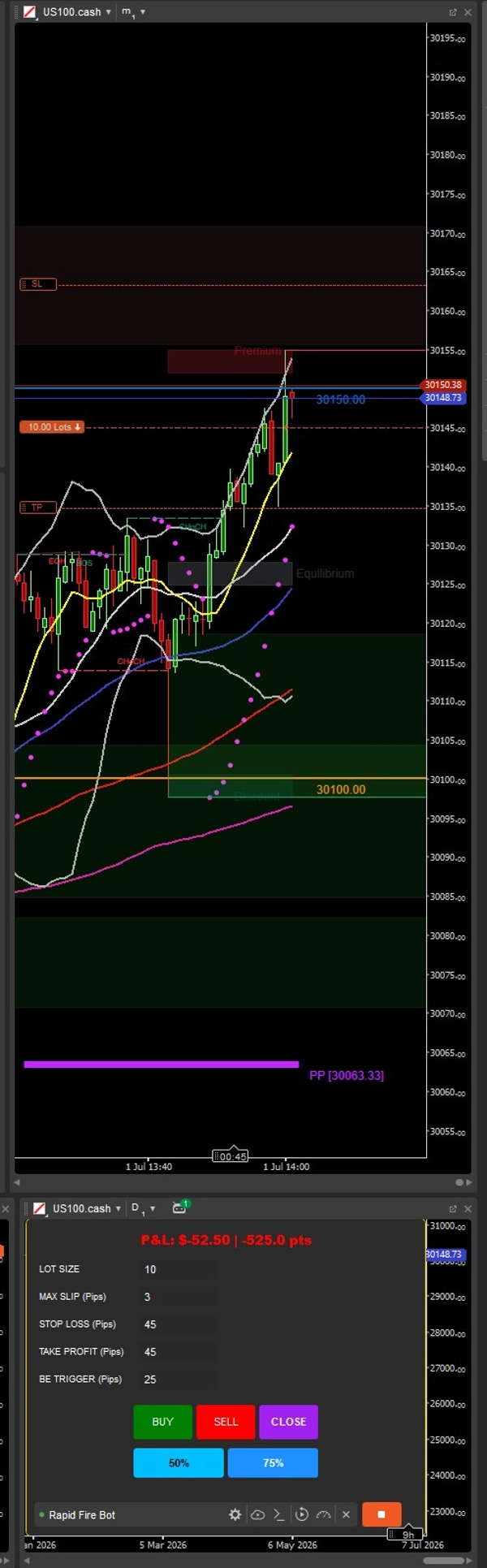
Task: Click the P&L readout text
Action: (226, 1240)
